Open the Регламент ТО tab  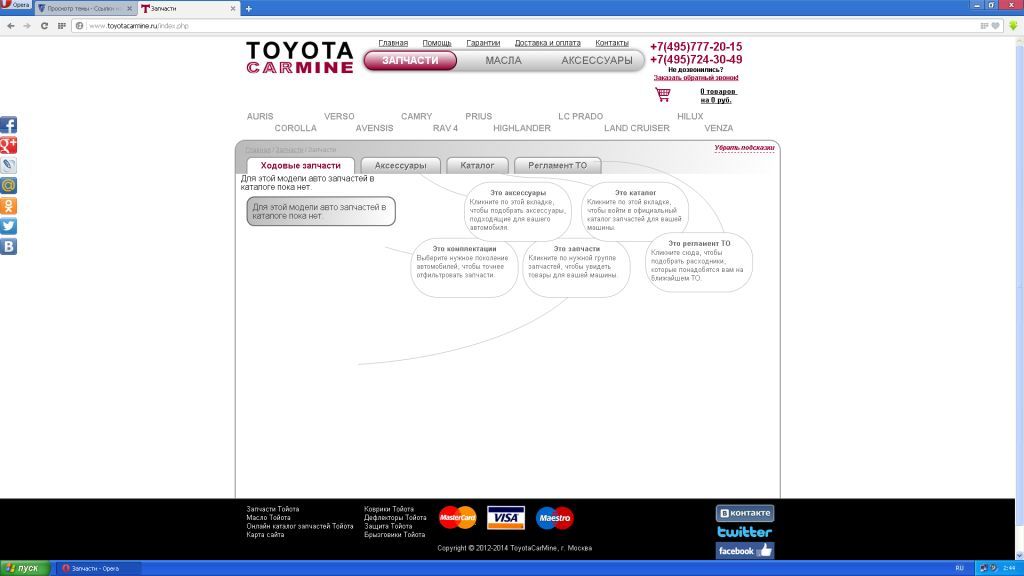point(557,165)
